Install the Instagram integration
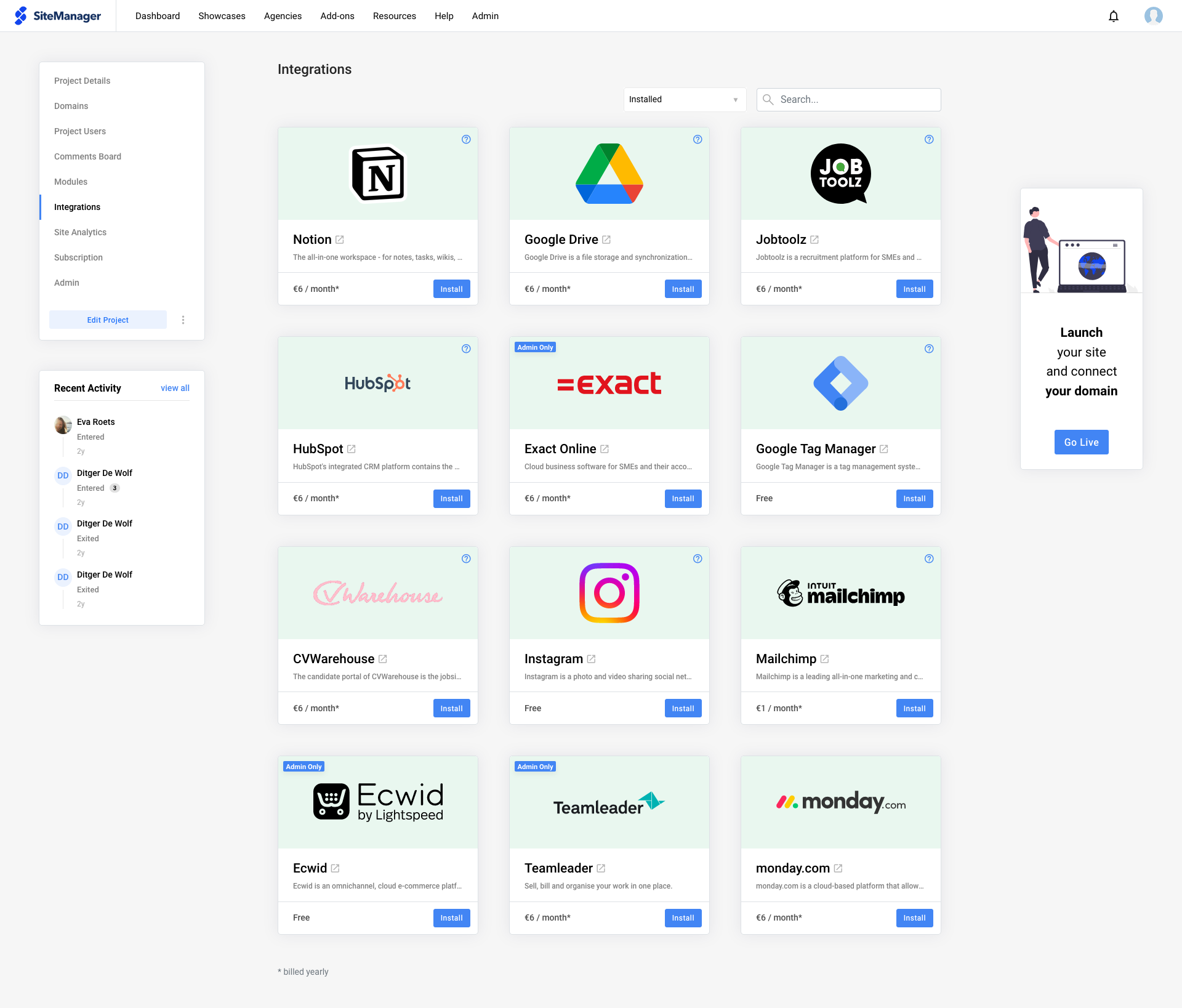This screenshot has height=1008, width=1182. tap(683, 708)
